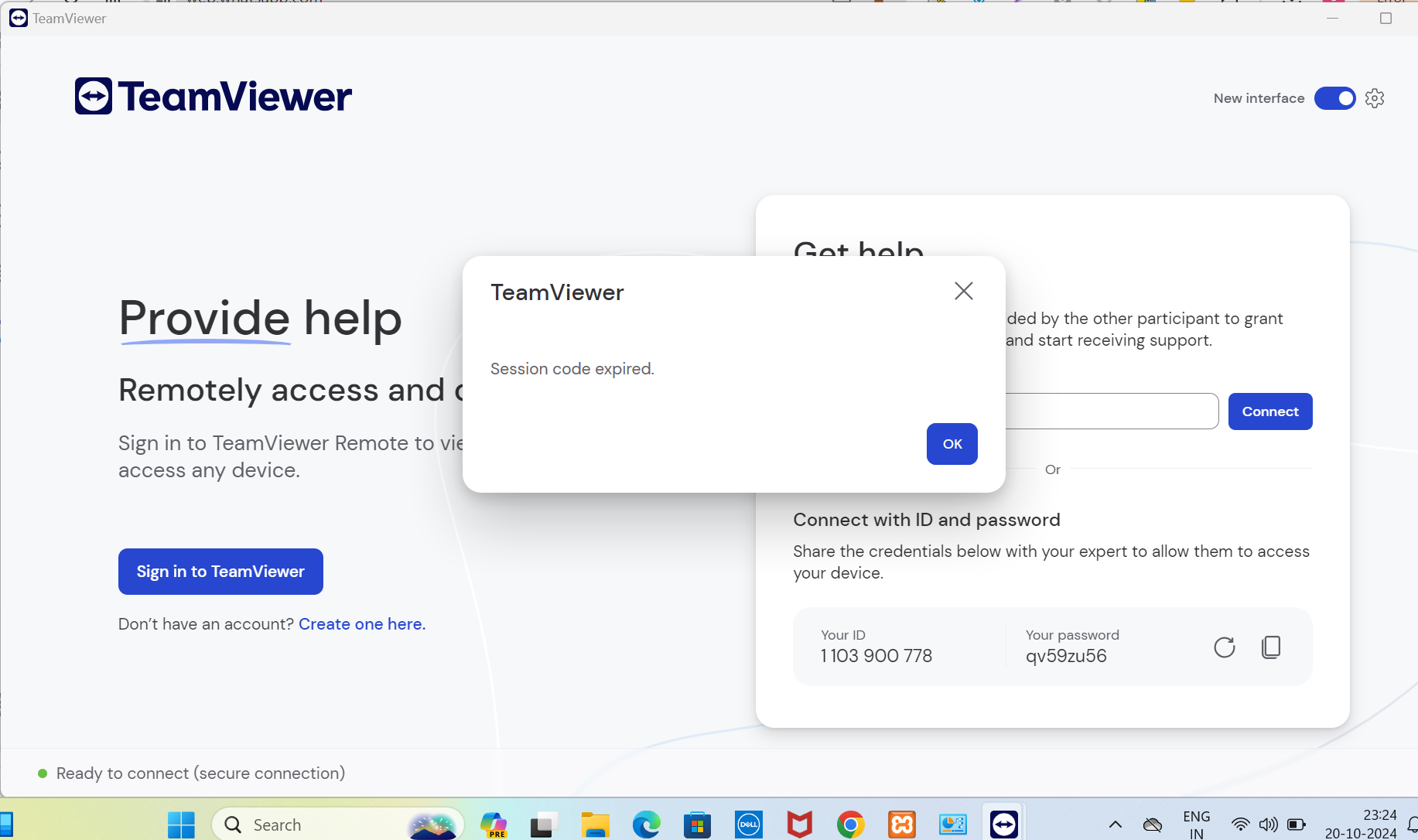The image size is (1418, 840).
Task: Click OK in the session expired dialog
Action: coord(952,444)
